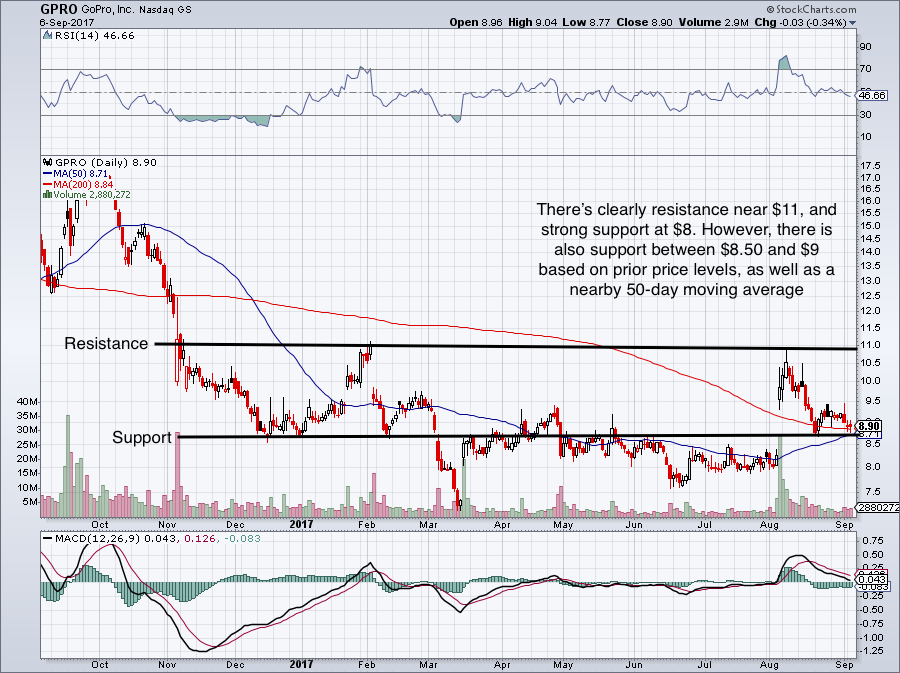Click the 'High 9.04' header value

pyautogui.click(x=533, y=22)
